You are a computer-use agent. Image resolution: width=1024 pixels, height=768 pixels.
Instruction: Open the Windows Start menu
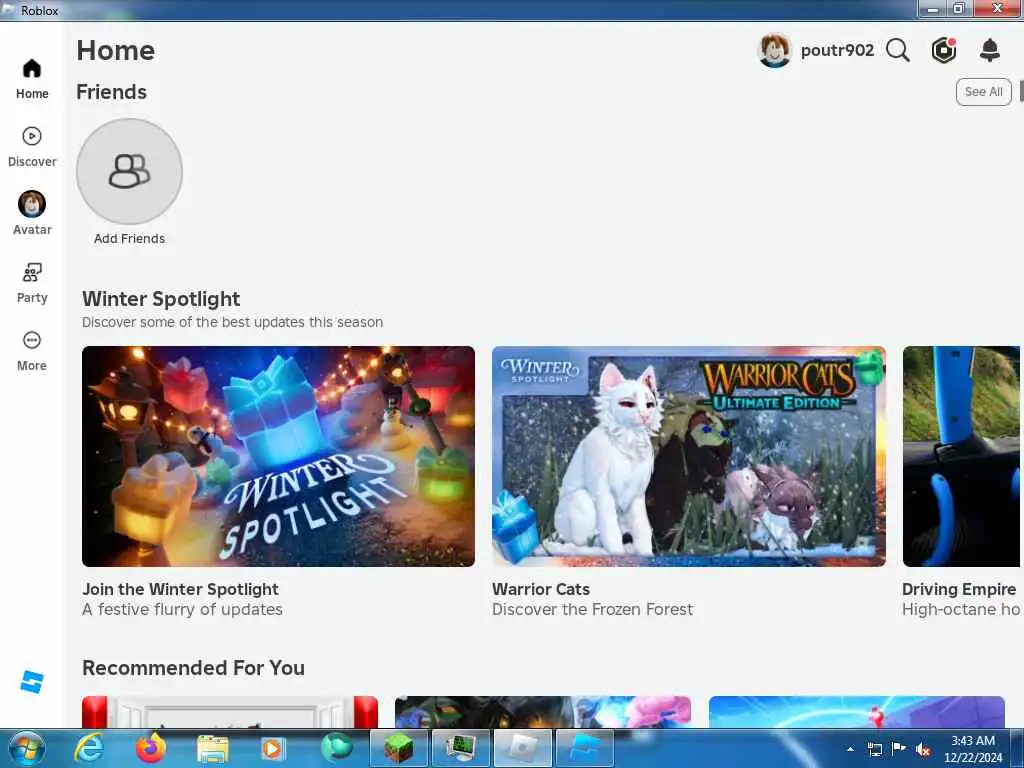(x=27, y=748)
